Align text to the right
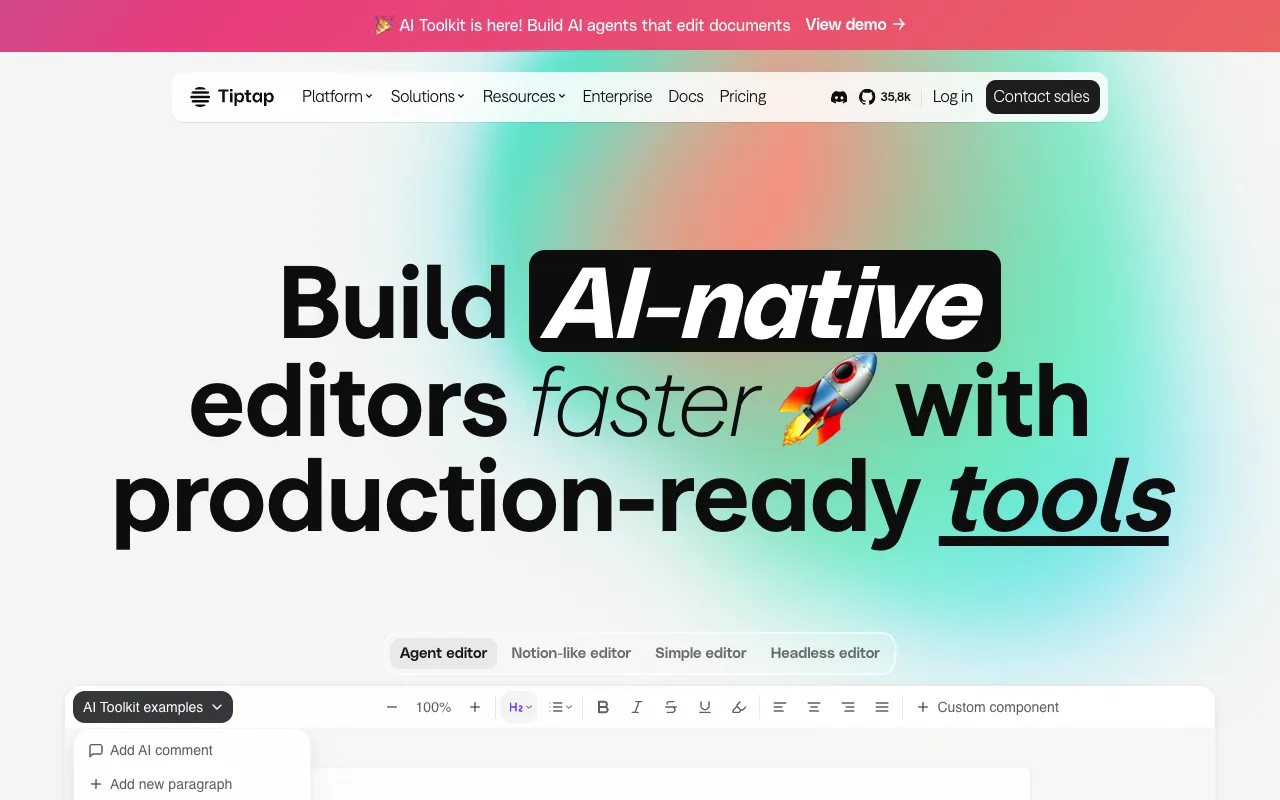This screenshot has height=800, width=1280. (x=848, y=707)
